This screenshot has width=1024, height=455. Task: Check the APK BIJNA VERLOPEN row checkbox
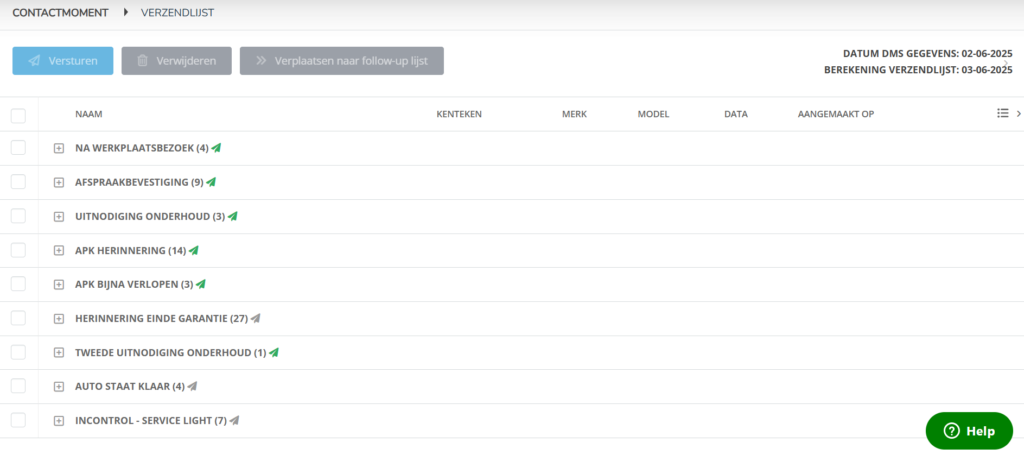tap(18, 284)
